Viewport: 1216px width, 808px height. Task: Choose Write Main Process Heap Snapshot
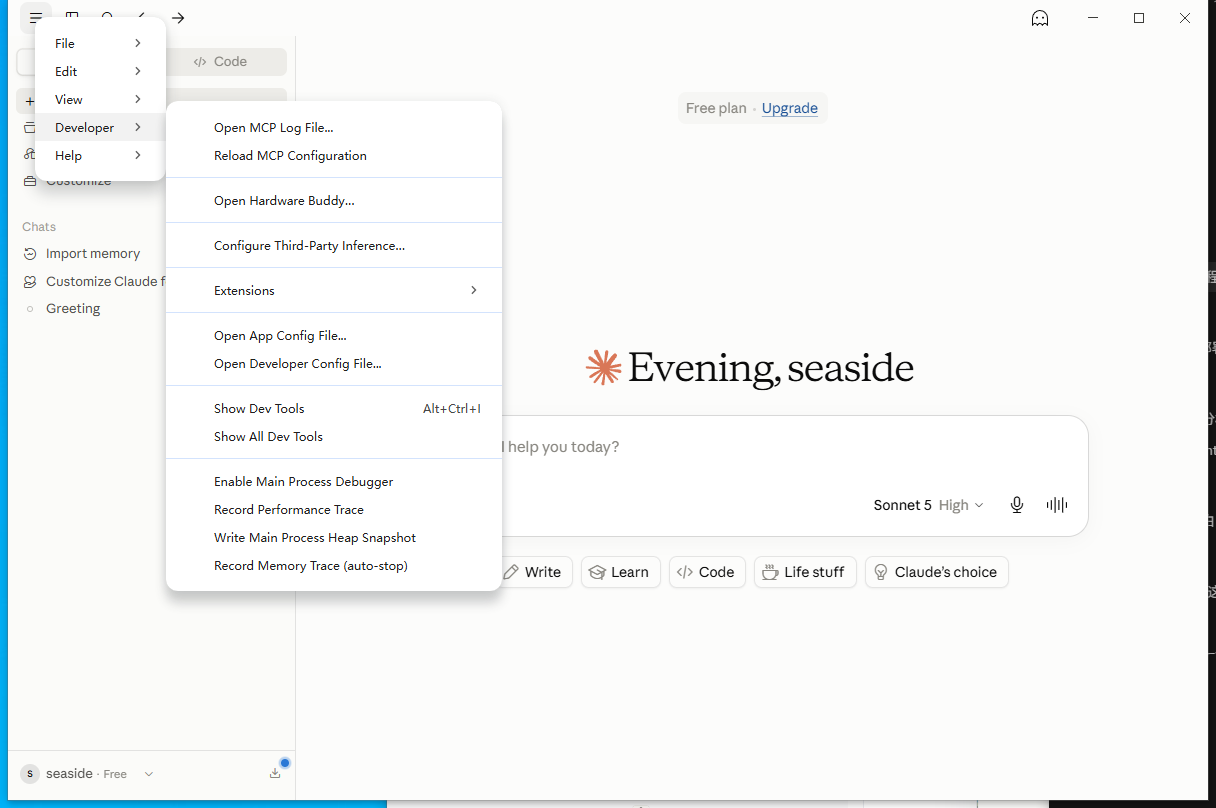(333, 537)
